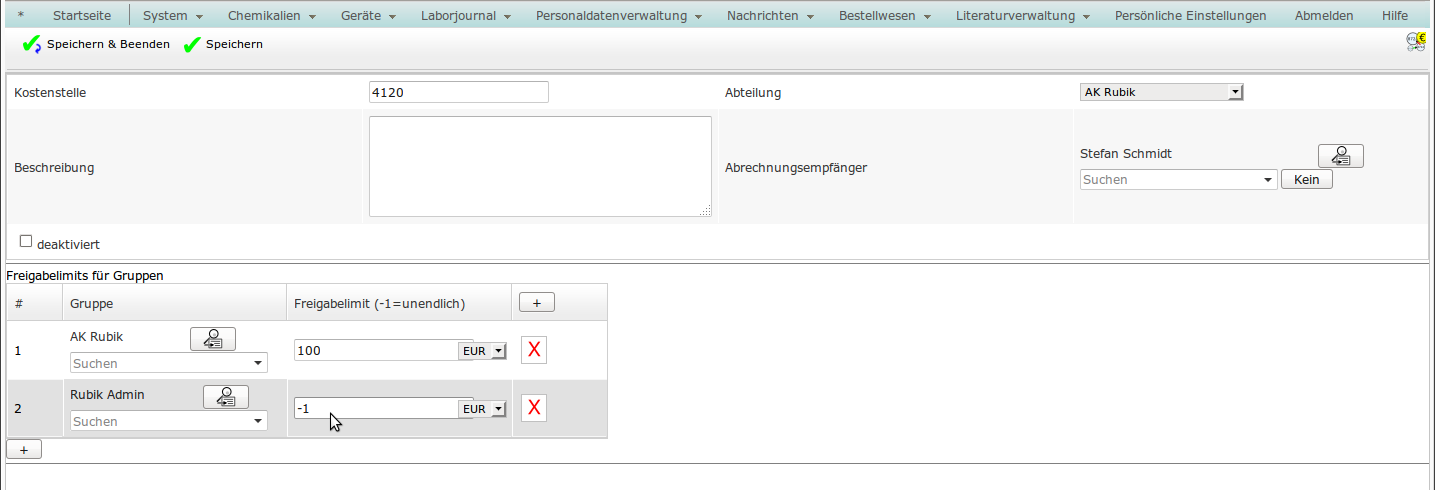Remove the Rubik Admin row via red X
This screenshot has width=1435, height=490.
[534, 408]
